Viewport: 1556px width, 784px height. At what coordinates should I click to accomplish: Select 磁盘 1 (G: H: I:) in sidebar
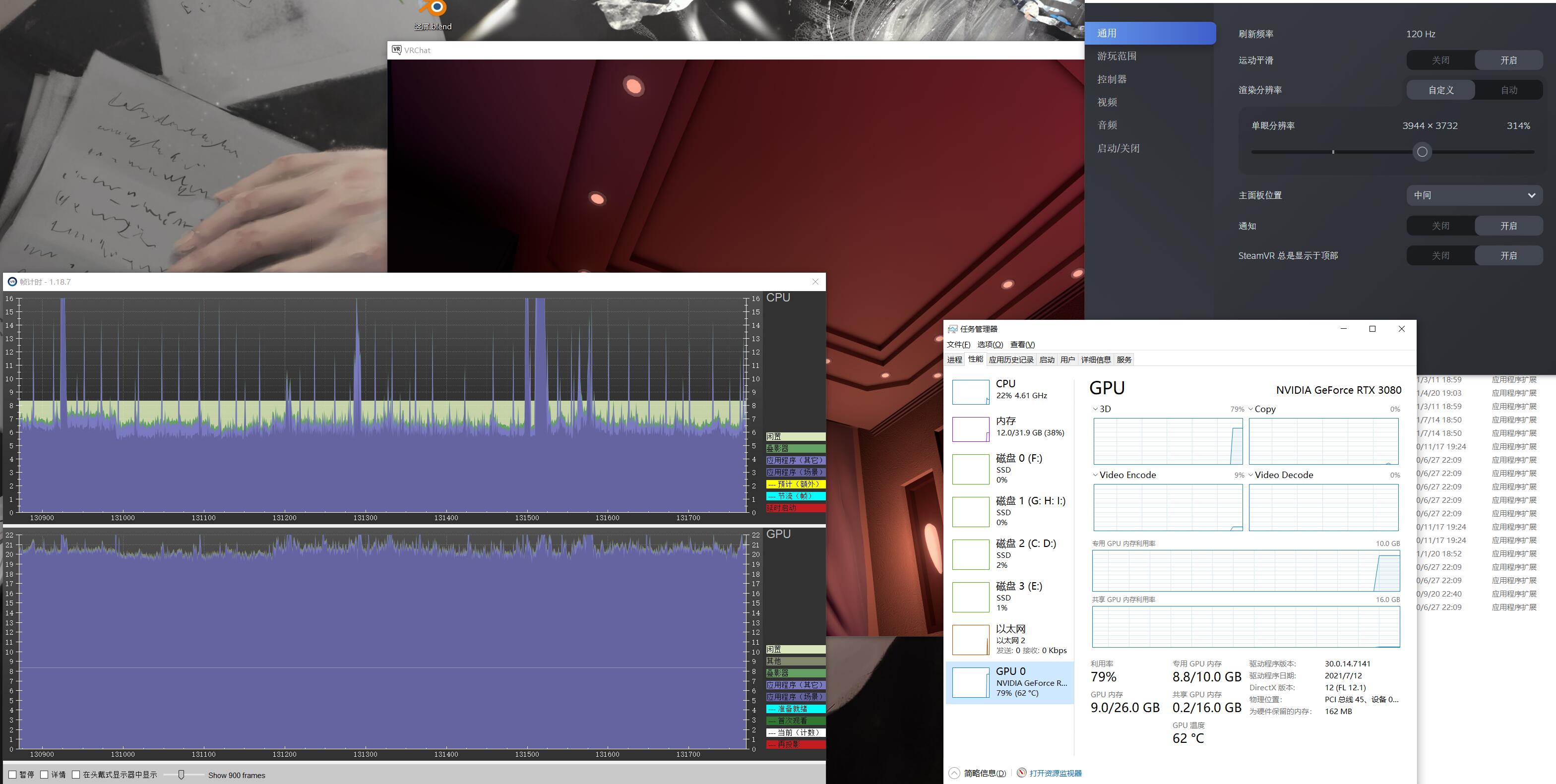point(1010,511)
